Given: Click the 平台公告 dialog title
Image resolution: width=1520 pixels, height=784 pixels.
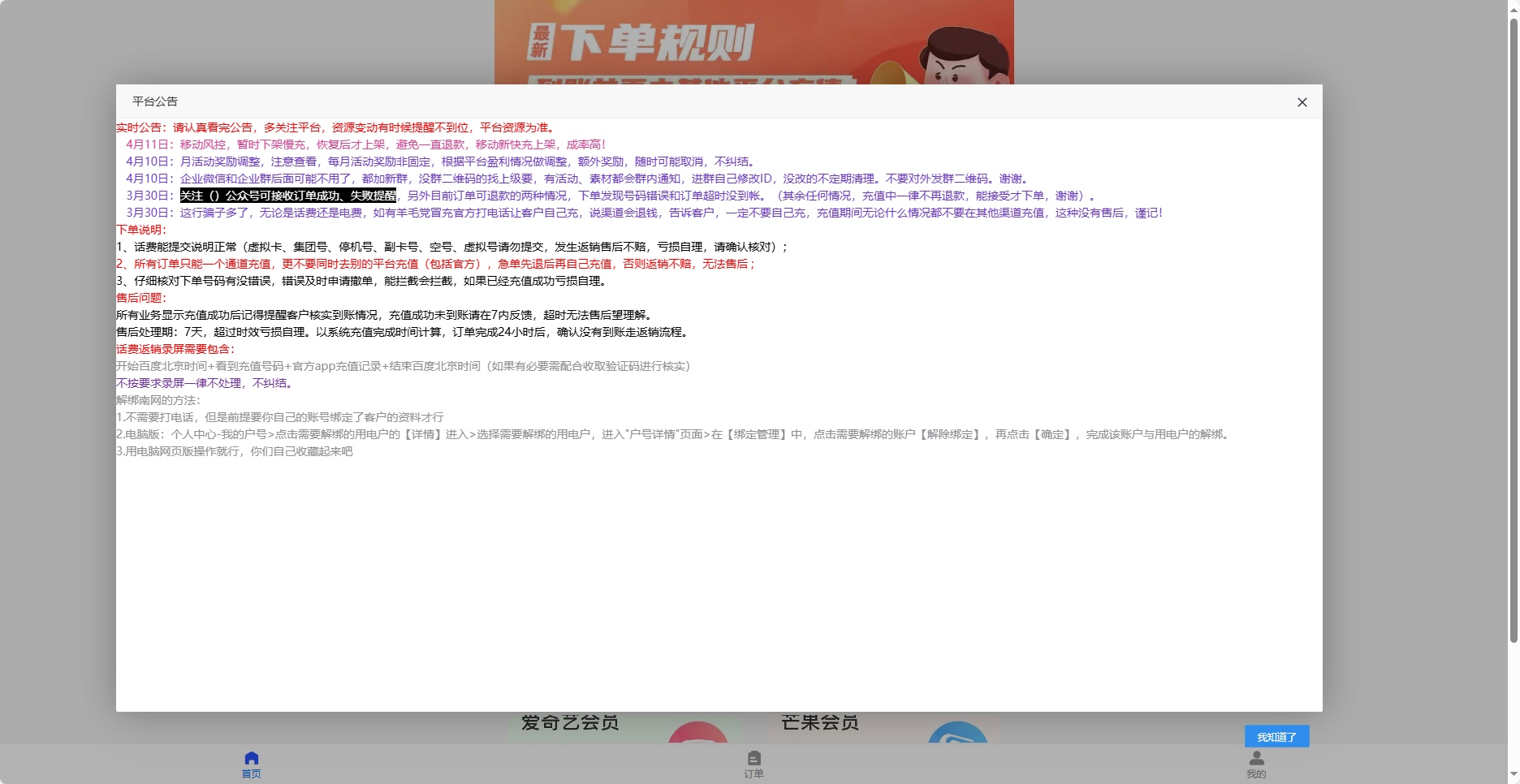Looking at the screenshot, I should tap(155, 101).
